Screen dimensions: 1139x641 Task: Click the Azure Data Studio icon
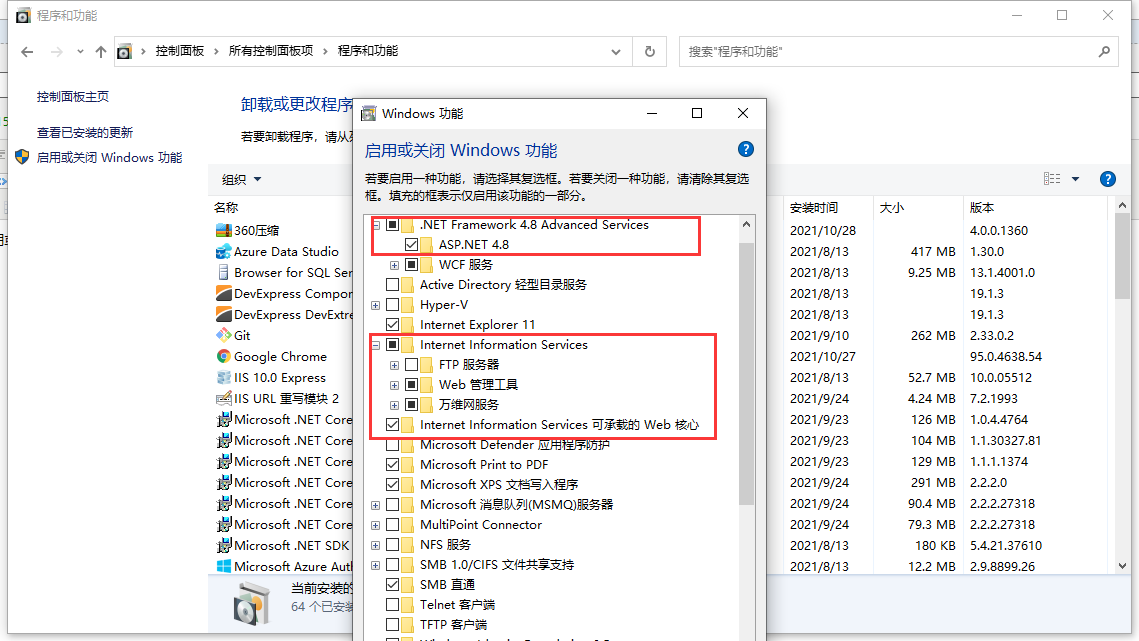224,251
